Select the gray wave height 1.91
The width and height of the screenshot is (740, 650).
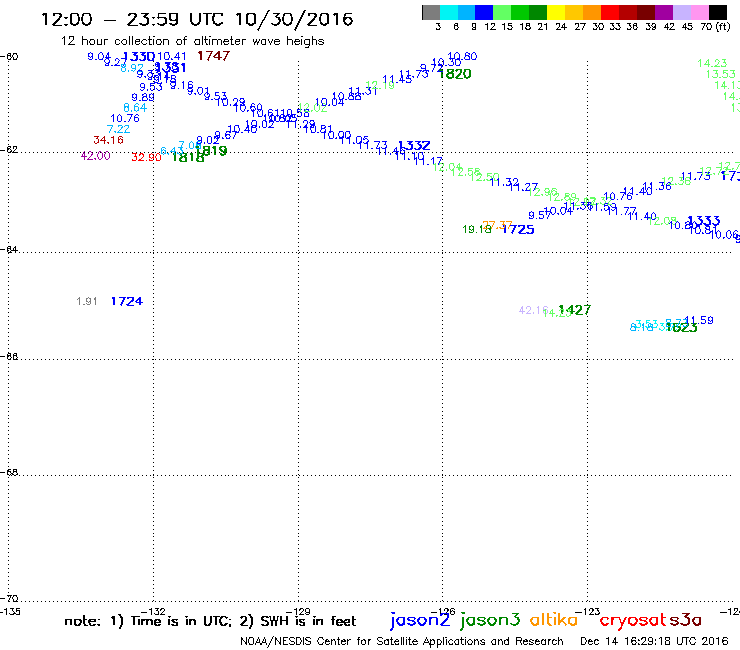tap(87, 301)
